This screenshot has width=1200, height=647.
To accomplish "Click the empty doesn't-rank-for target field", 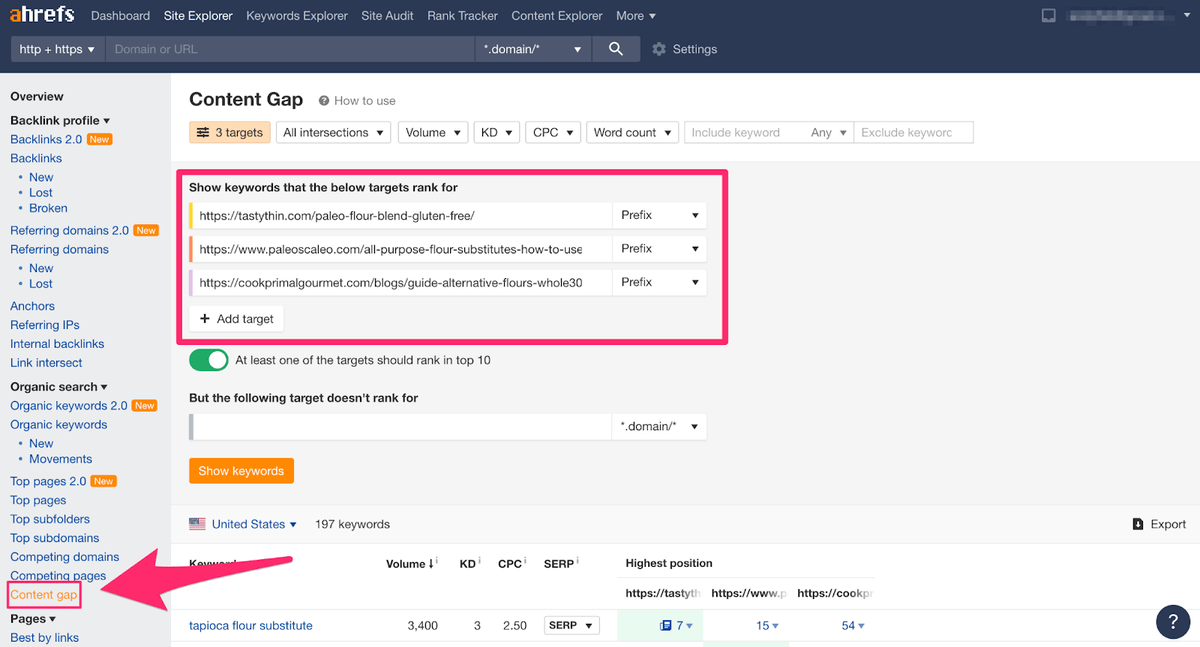I will (402, 427).
